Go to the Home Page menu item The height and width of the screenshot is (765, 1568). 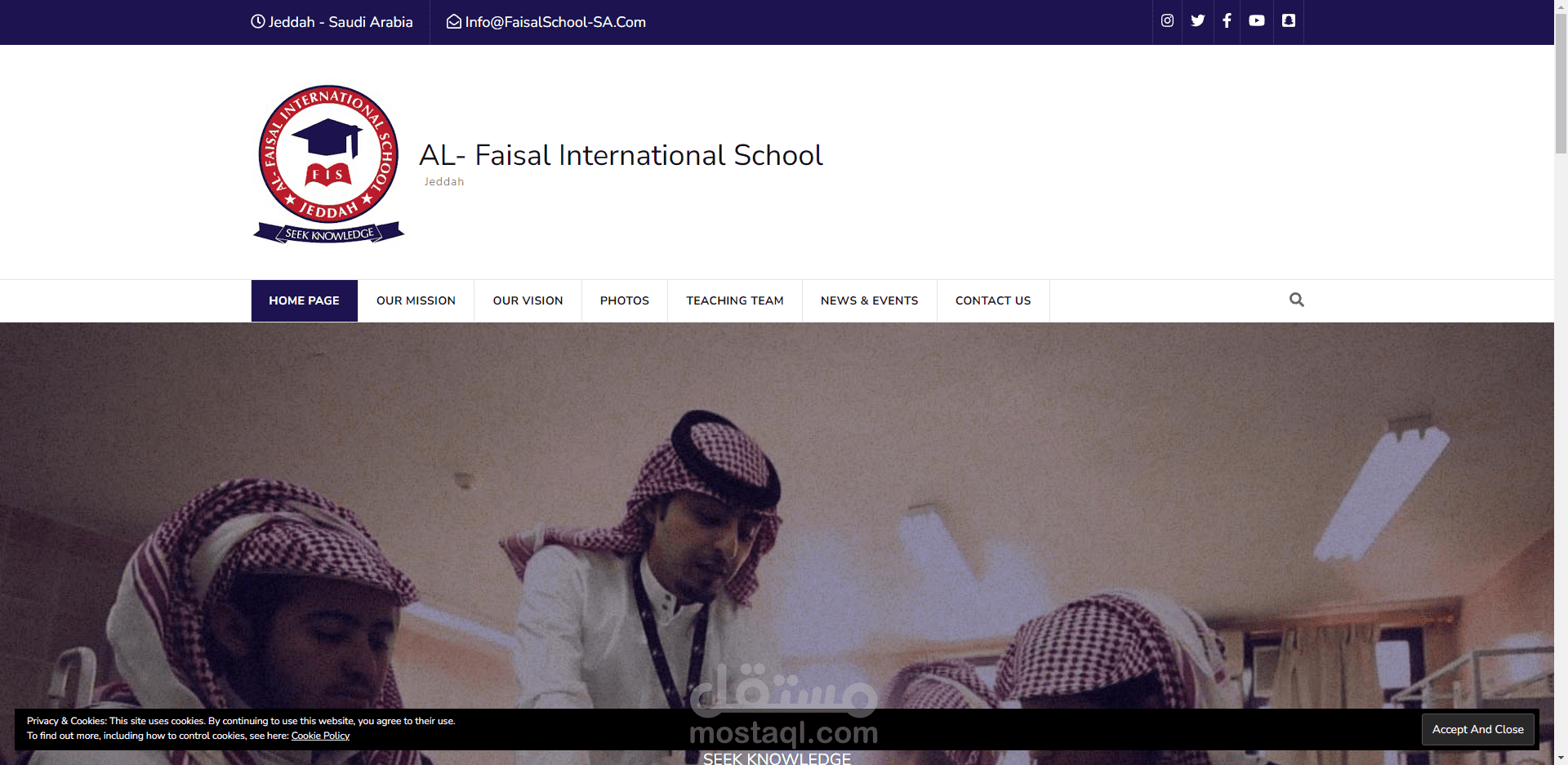click(x=305, y=300)
